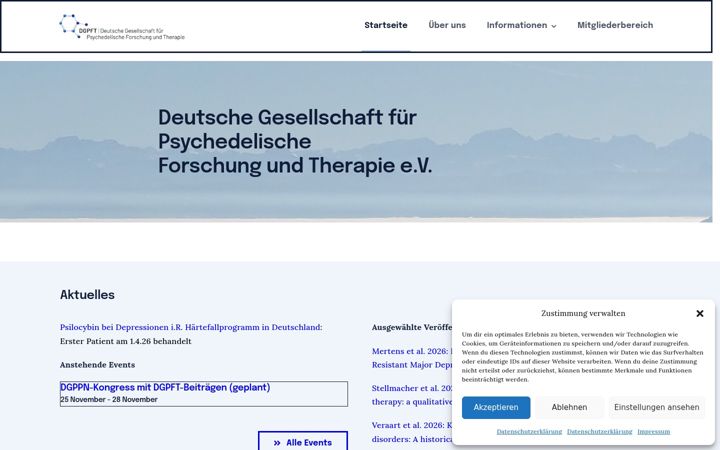
Task: Open the Über uns page
Action: 447,25
